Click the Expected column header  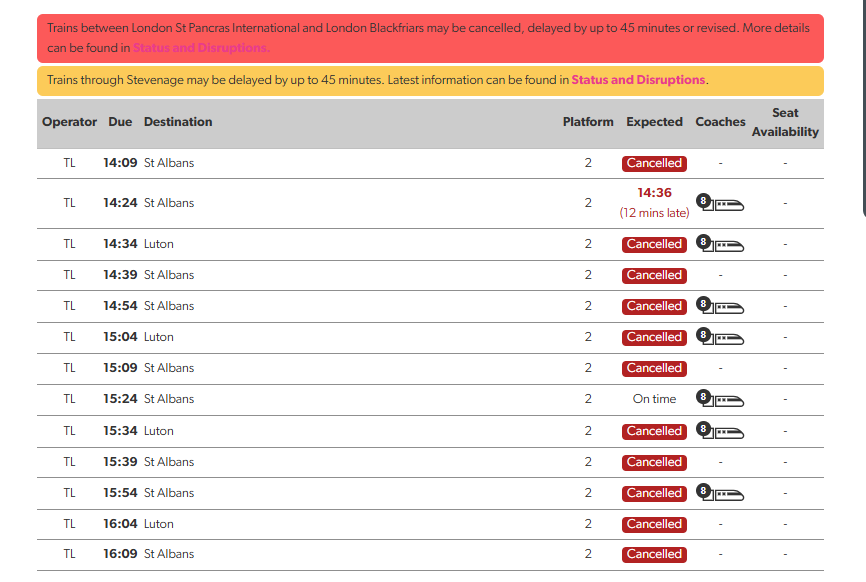click(654, 122)
